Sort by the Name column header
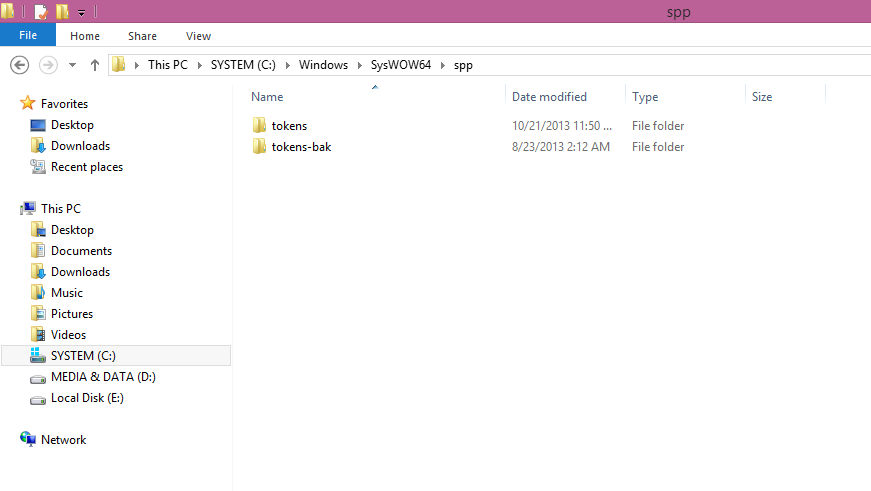Image resolution: width=871 pixels, height=491 pixels. click(267, 97)
